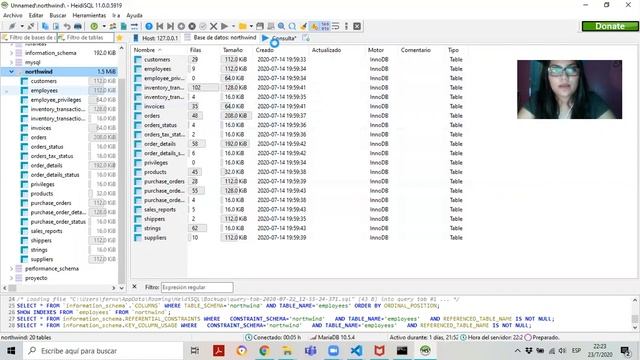
Task: Click the green Donate button
Action: click(x=610, y=26)
